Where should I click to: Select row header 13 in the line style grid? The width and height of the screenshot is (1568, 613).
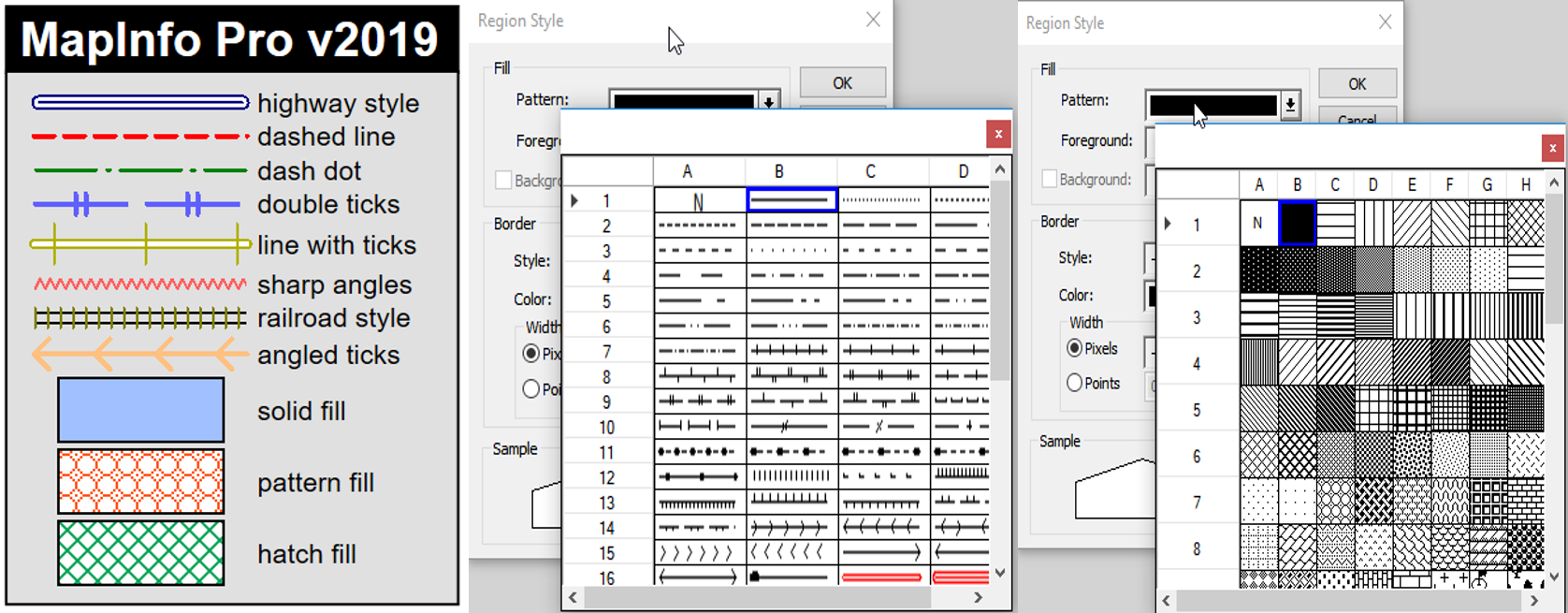pos(607,503)
